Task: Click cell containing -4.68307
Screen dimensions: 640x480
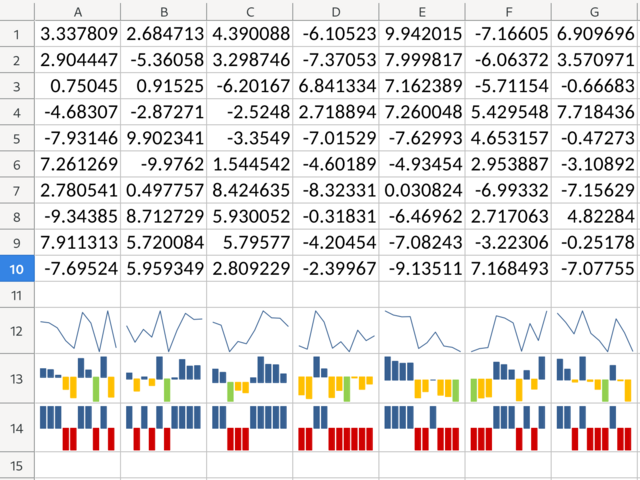Action: point(78,112)
